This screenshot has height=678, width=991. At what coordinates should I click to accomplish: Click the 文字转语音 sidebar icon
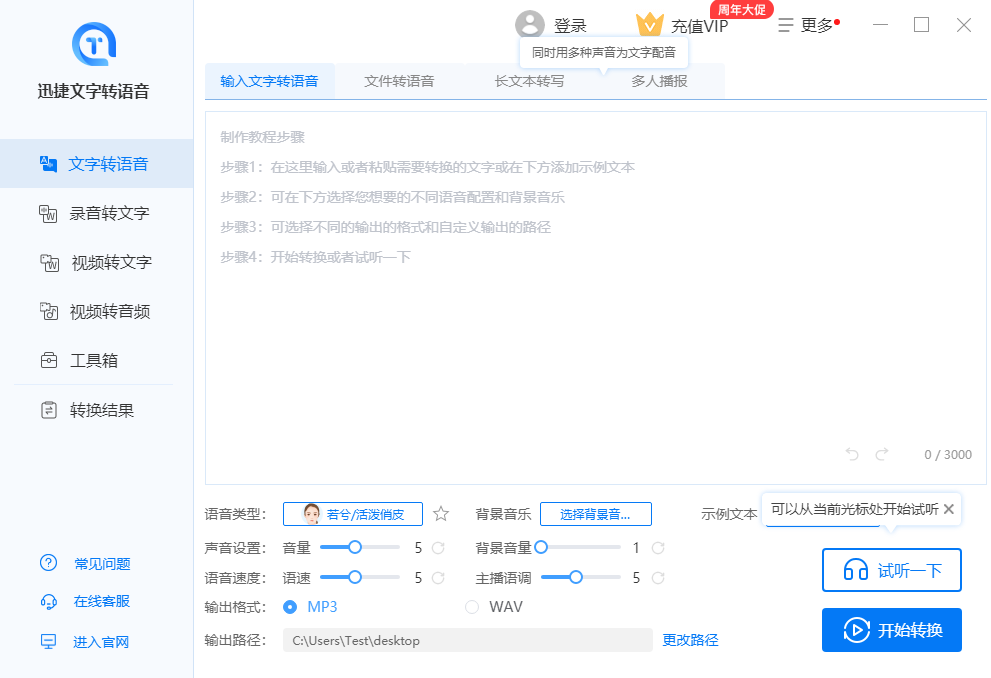pyautogui.click(x=49, y=164)
